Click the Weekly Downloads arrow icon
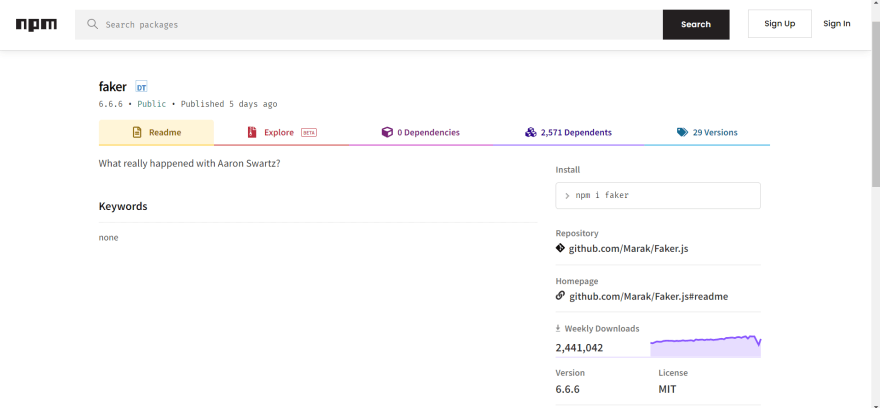This screenshot has height=408, width=880. (558, 328)
